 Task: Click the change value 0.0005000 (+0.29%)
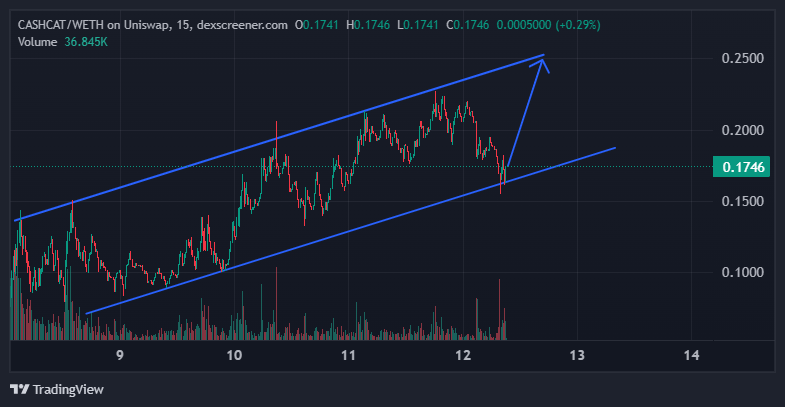coord(548,25)
